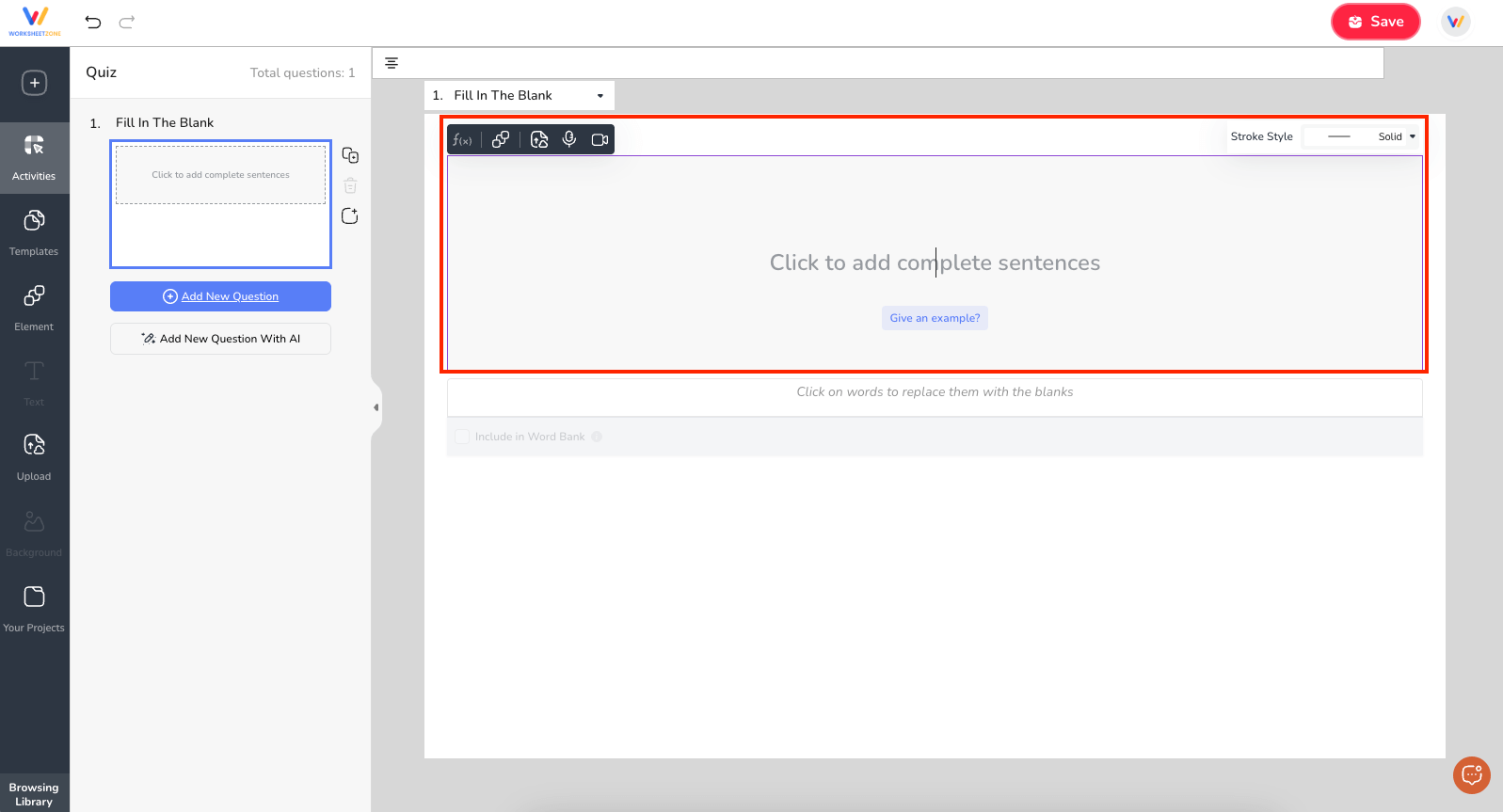
Task: Insert an uploaded image from toolbar
Action: point(539,139)
